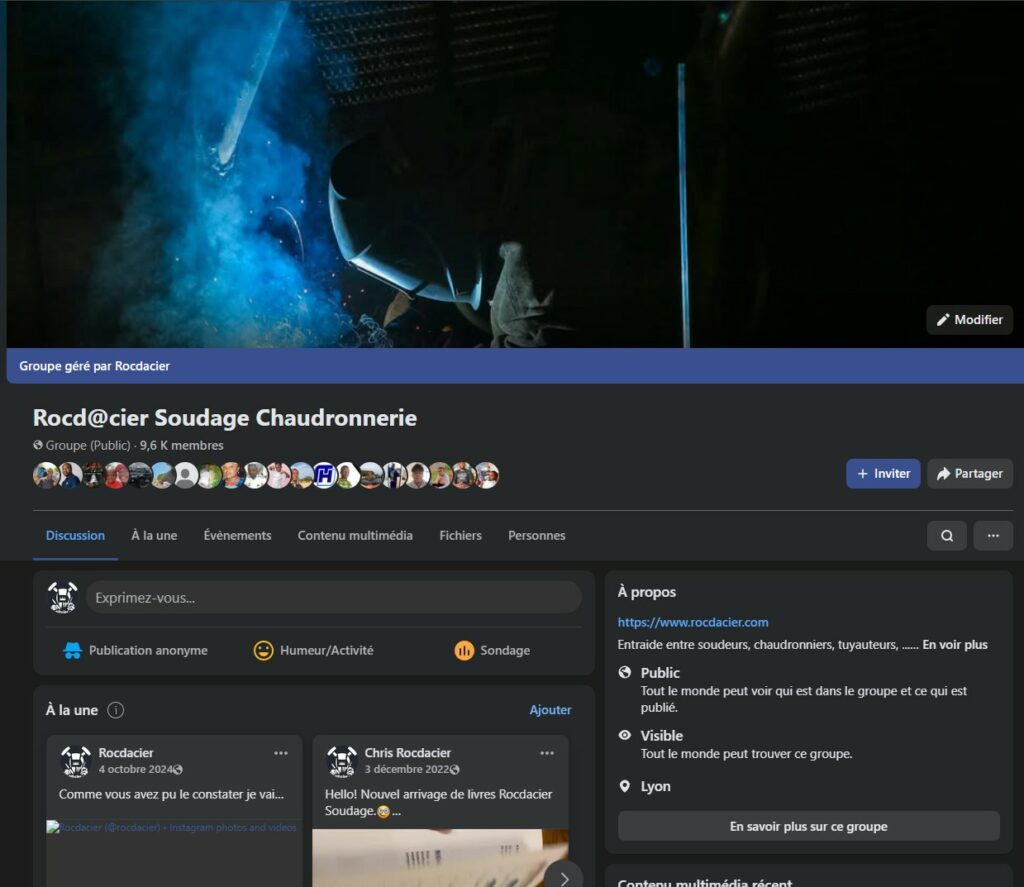1024x887 pixels.
Task: Open the Rocdacier author name link
Action: (126, 753)
